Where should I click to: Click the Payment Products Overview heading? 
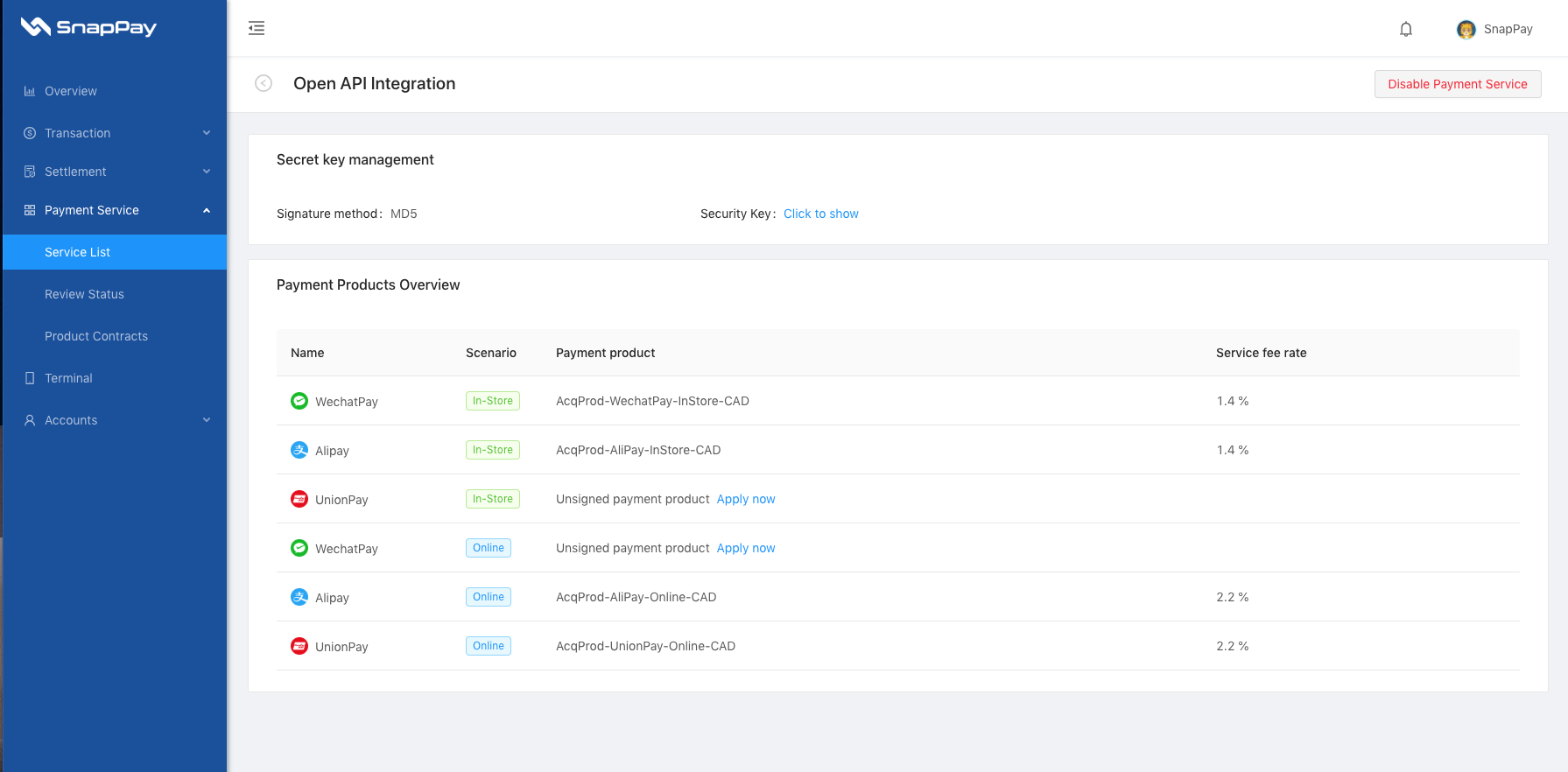click(x=368, y=284)
